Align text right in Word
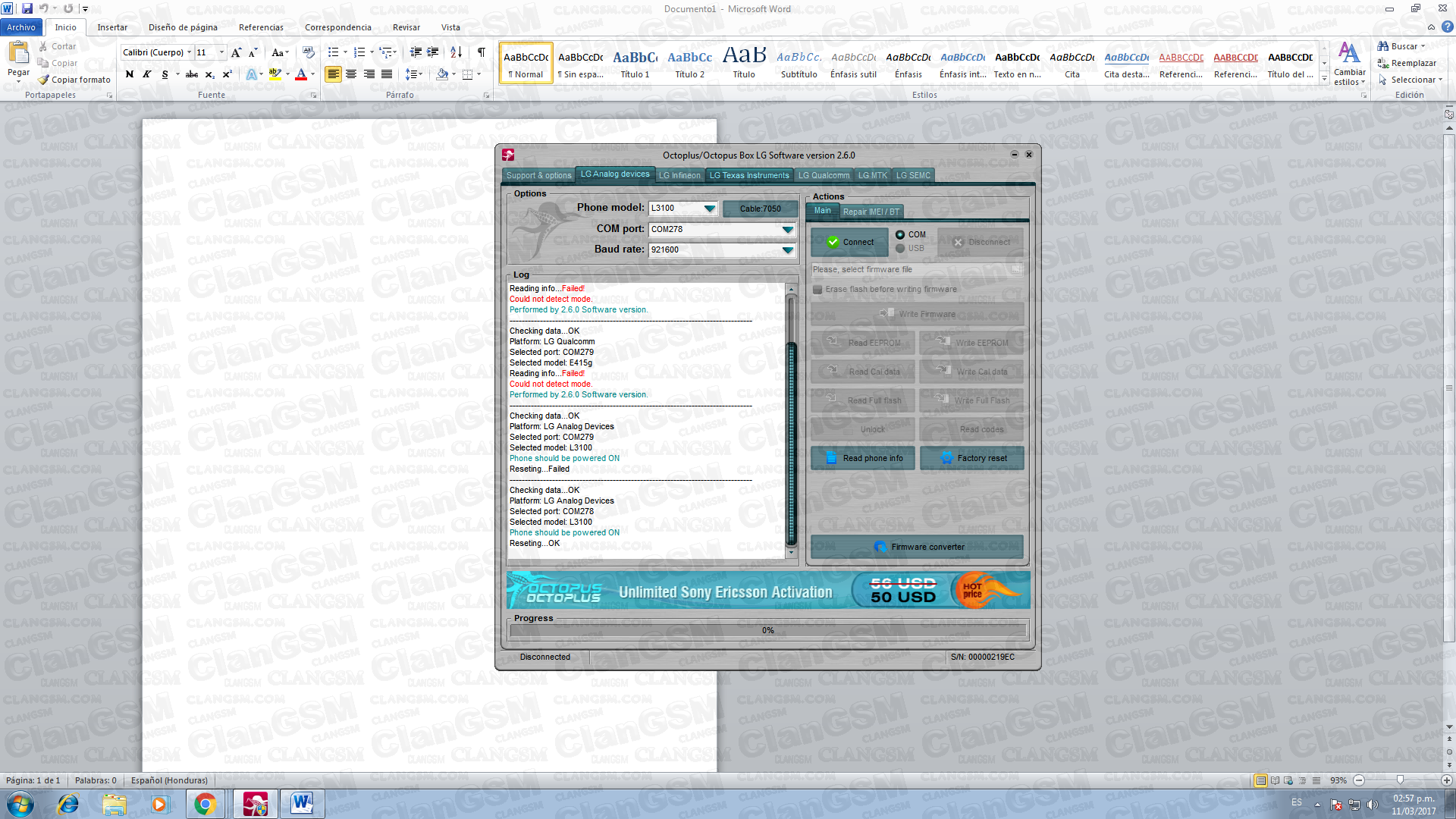The image size is (1456, 819). (x=369, y=74)
